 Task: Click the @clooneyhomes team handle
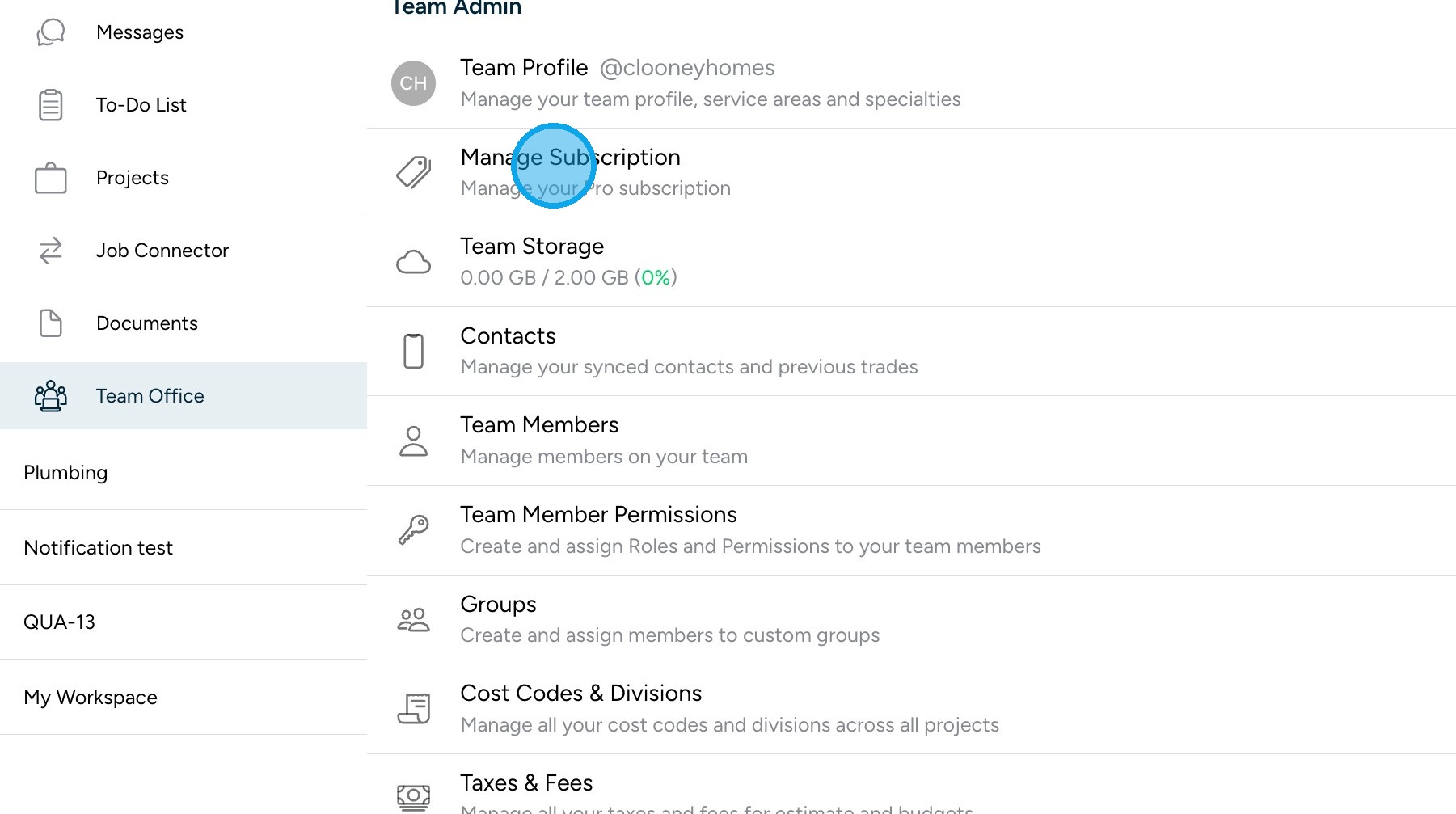tap(687, 68)
